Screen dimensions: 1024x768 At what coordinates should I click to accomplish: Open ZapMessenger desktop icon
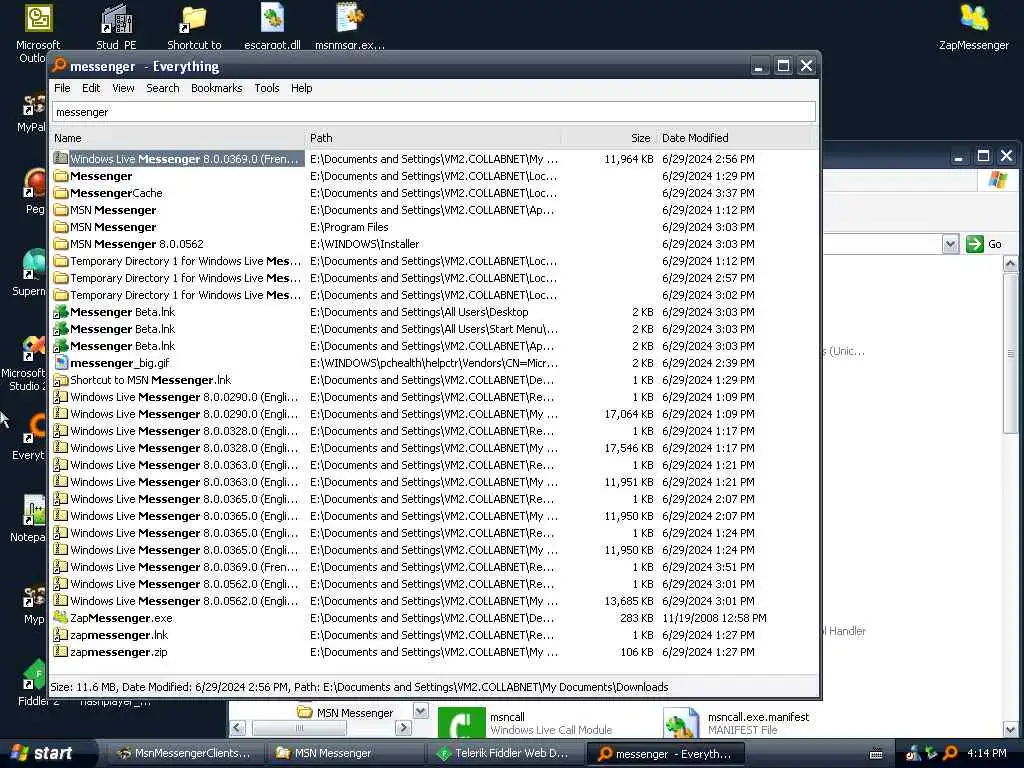(973, 26)
